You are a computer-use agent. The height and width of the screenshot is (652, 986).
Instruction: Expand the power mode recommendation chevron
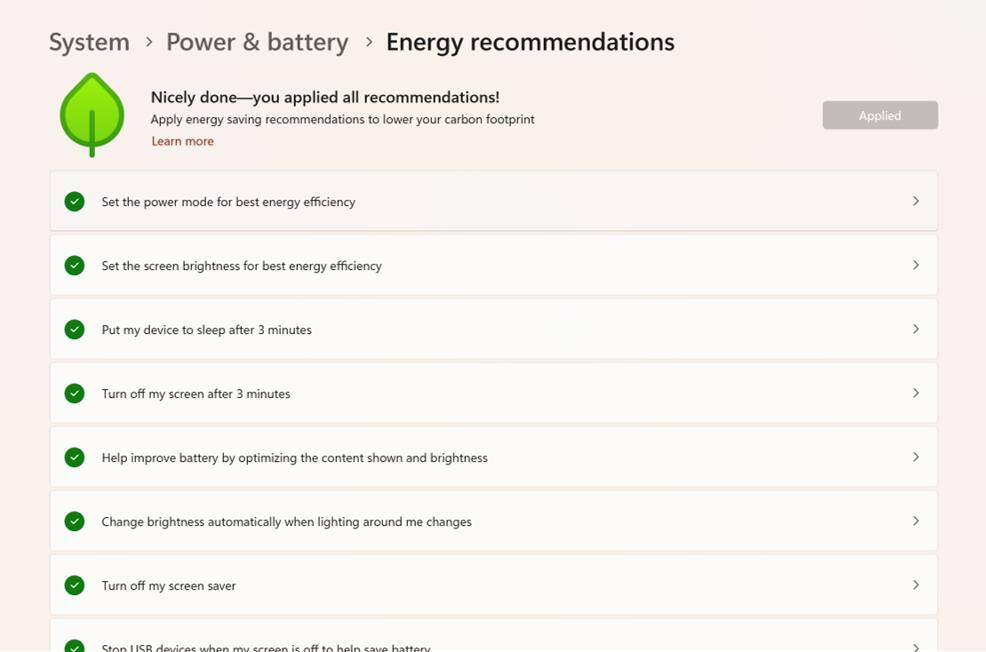[x=915, y=201]
